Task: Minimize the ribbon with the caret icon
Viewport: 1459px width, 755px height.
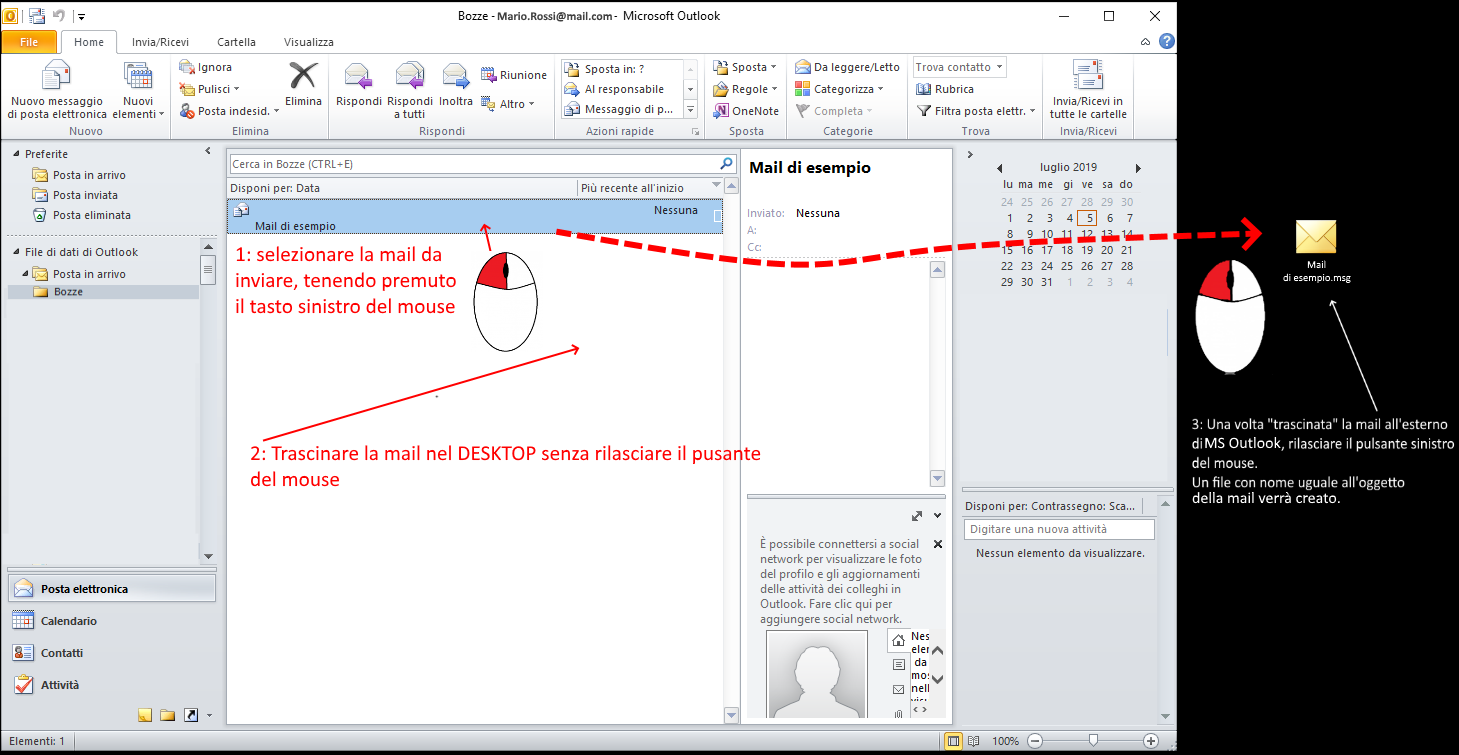Action: 1146,42
